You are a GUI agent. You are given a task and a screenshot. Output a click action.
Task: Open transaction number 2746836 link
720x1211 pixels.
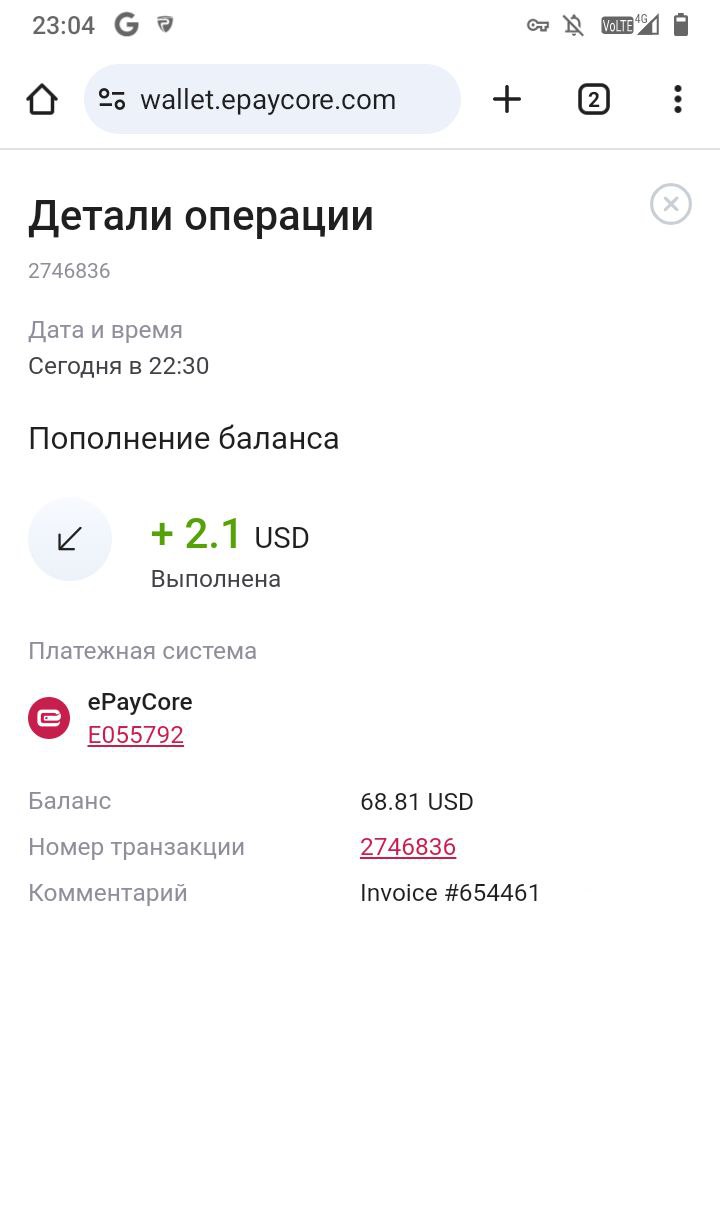click(408, 847)
